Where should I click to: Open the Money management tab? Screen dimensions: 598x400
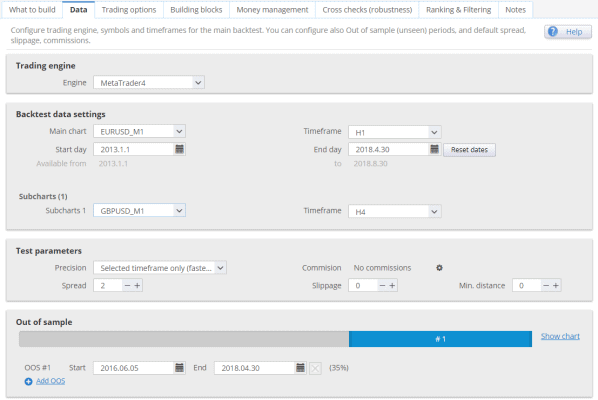272,10
